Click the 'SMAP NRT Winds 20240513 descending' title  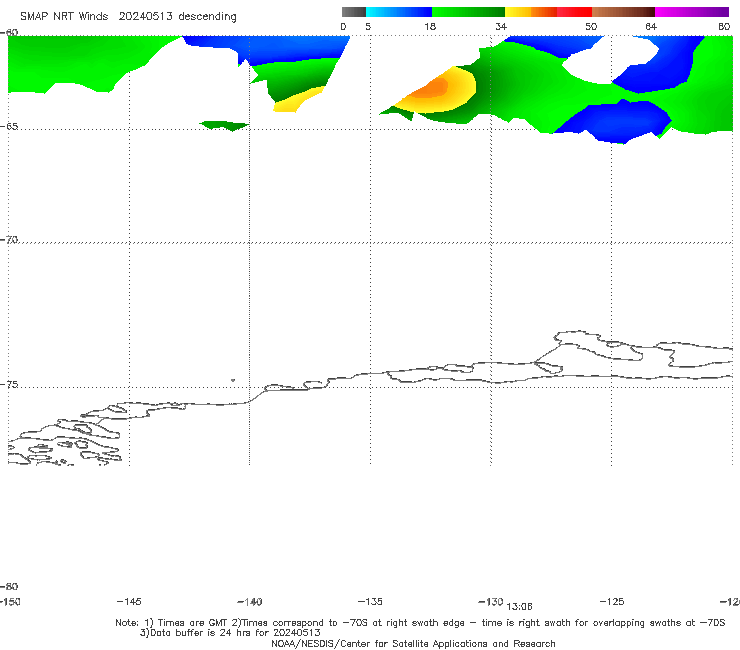(x=128, y=16)
